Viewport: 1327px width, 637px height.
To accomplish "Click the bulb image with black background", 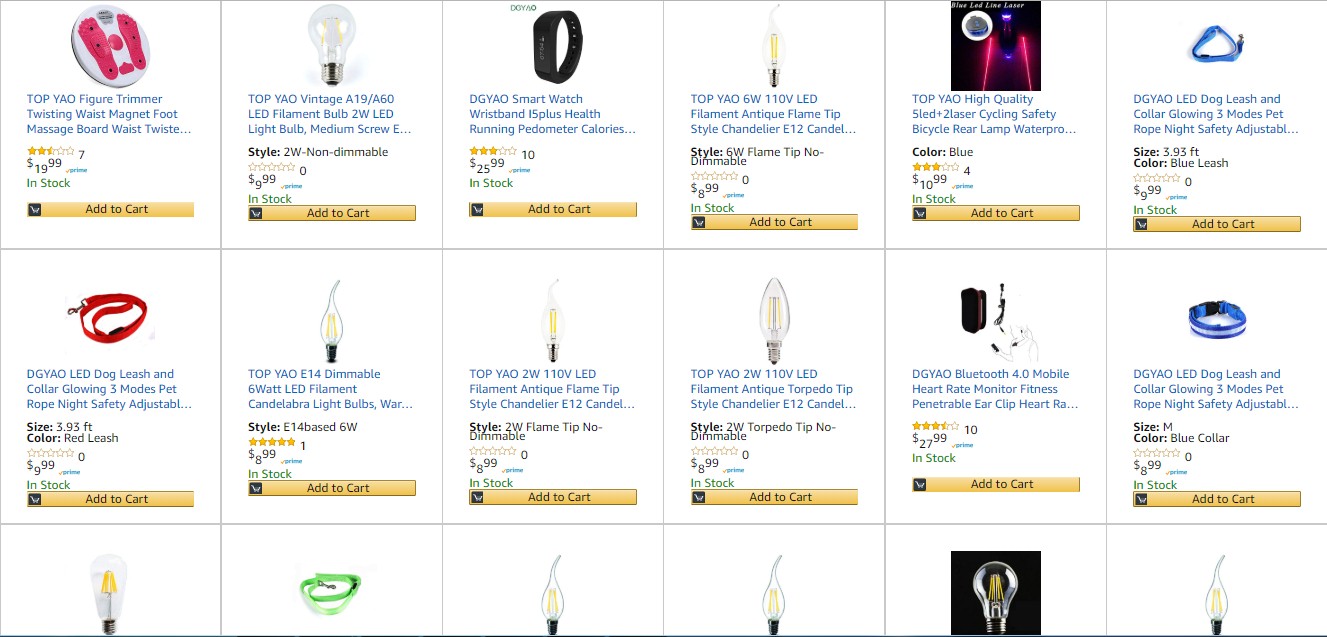I will [995, 592].
